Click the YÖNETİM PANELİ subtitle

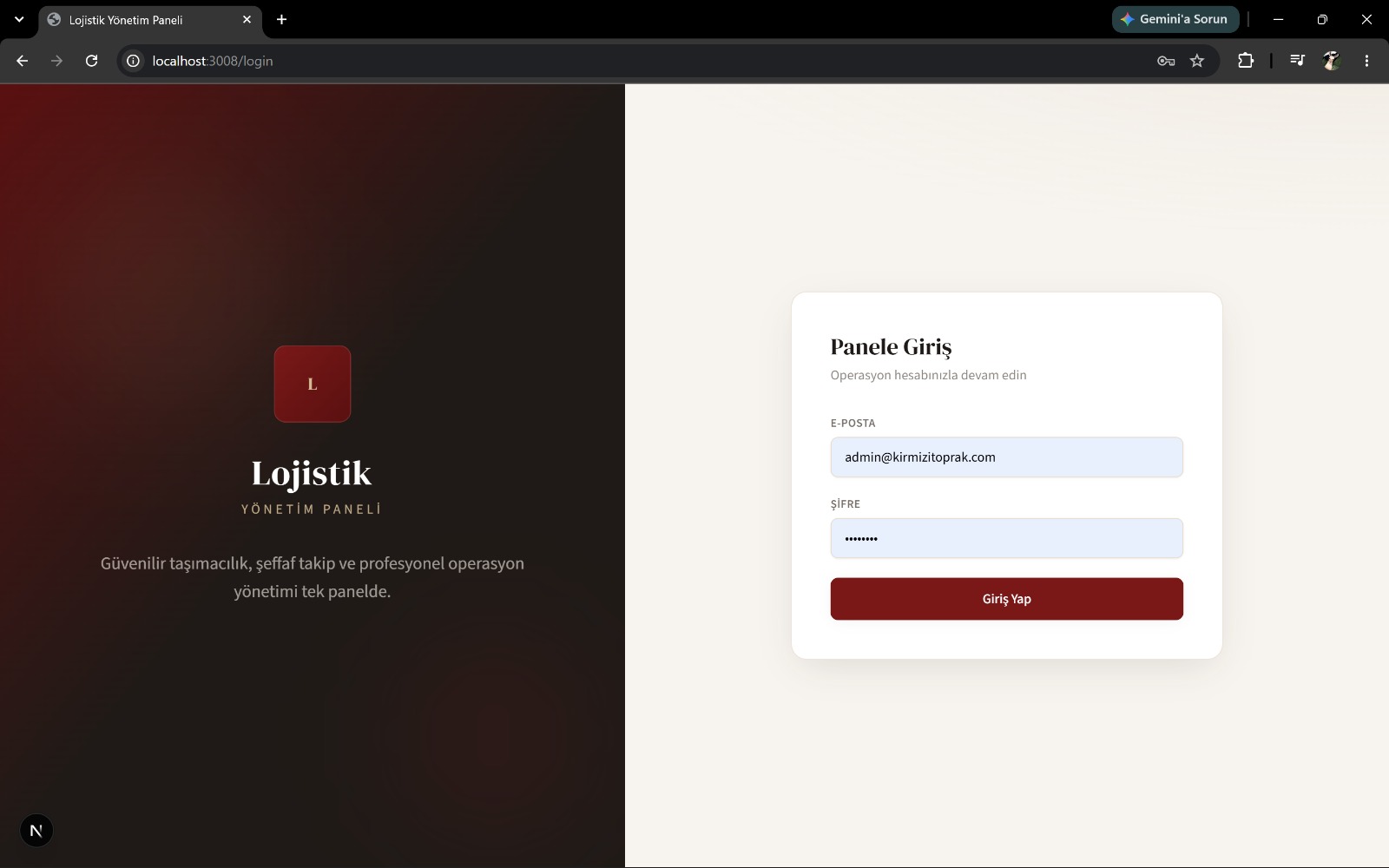point(312,510)
